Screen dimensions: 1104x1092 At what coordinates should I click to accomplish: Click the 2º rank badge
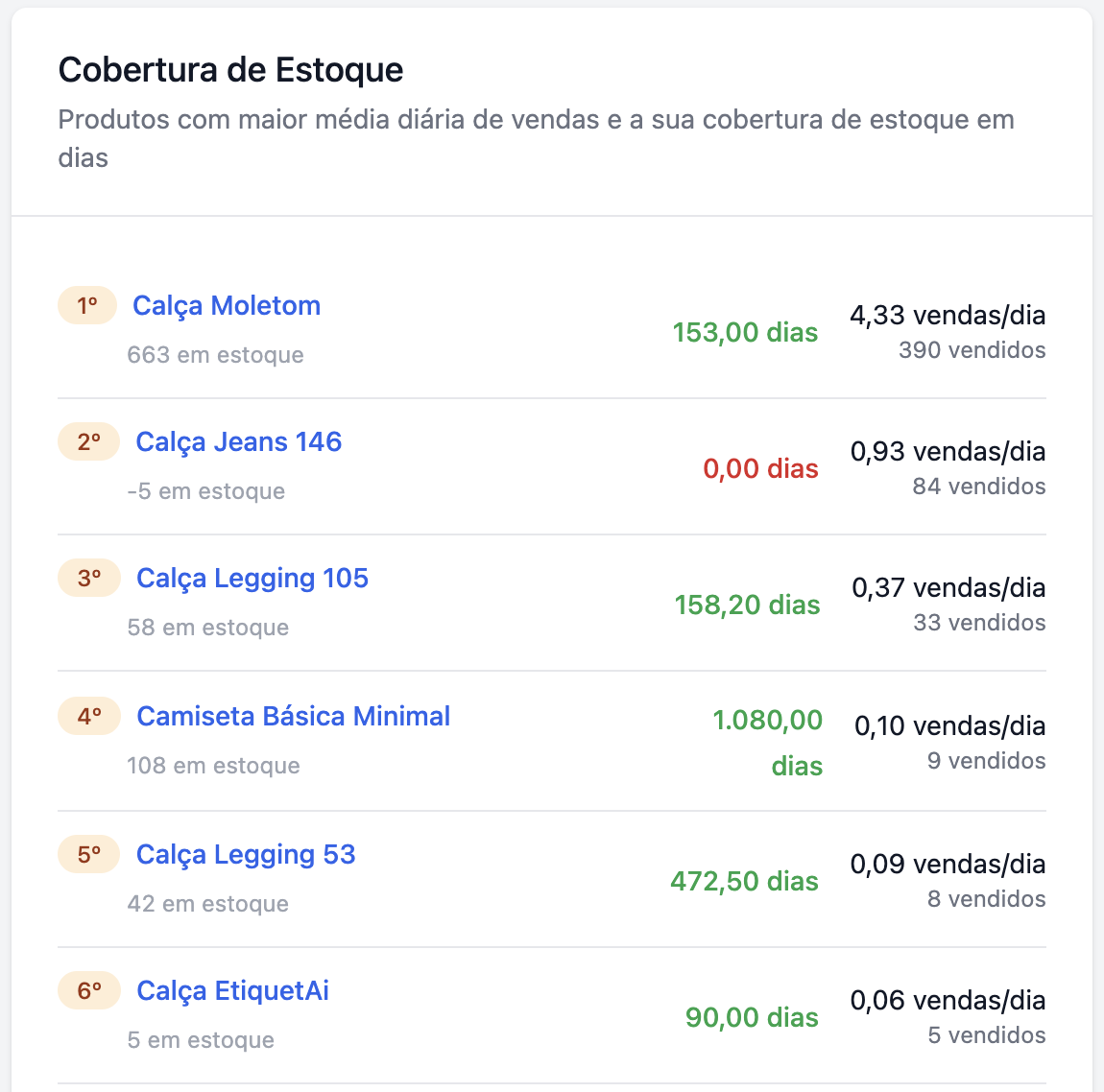(x=88, y=442)
